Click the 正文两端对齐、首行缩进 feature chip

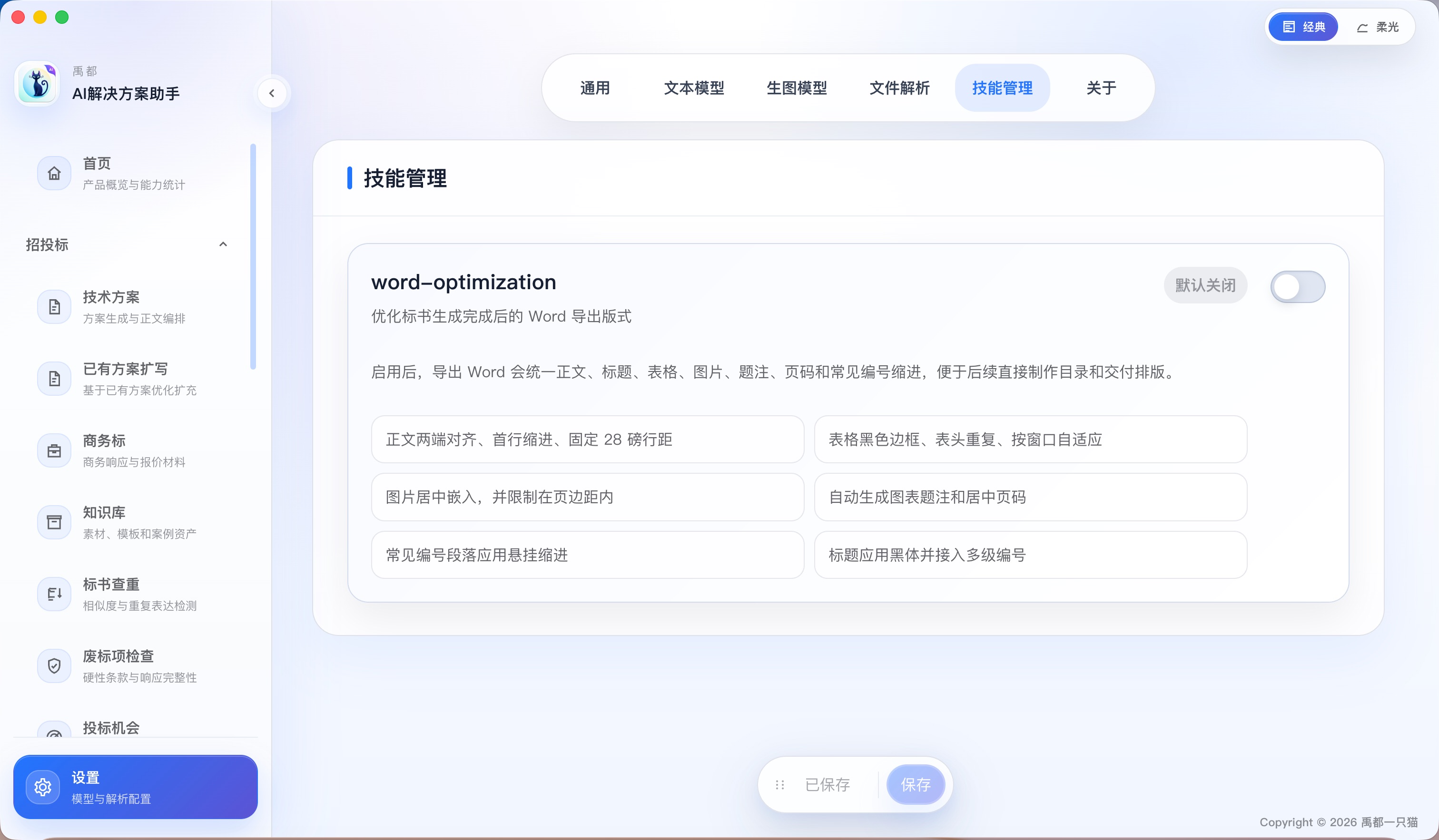tap(588, 440)
